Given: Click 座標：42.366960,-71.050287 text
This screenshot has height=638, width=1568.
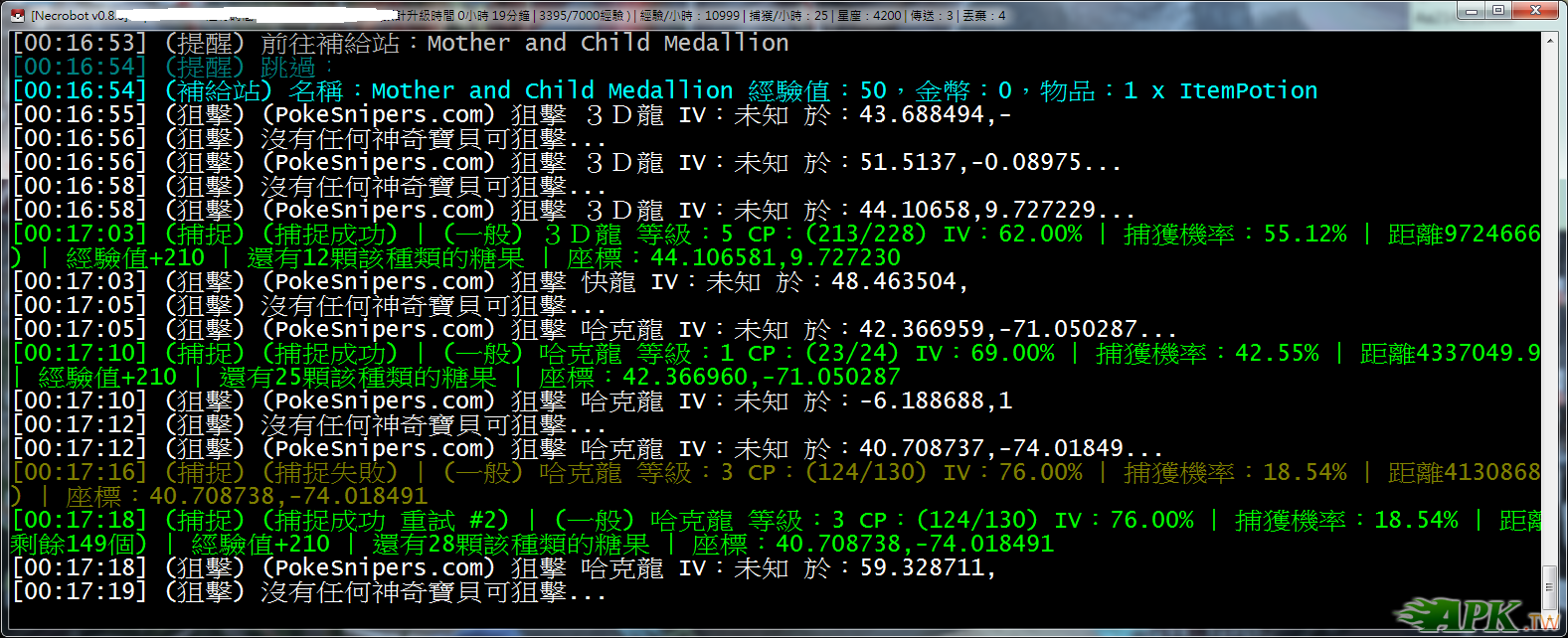Looking at the screenshot, I should click(720, 377).
